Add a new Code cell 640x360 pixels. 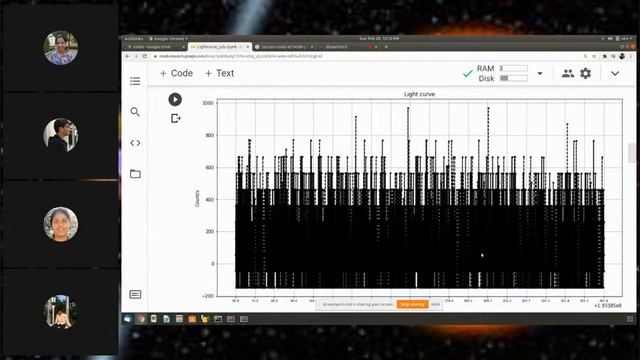(x=176, y=73)
